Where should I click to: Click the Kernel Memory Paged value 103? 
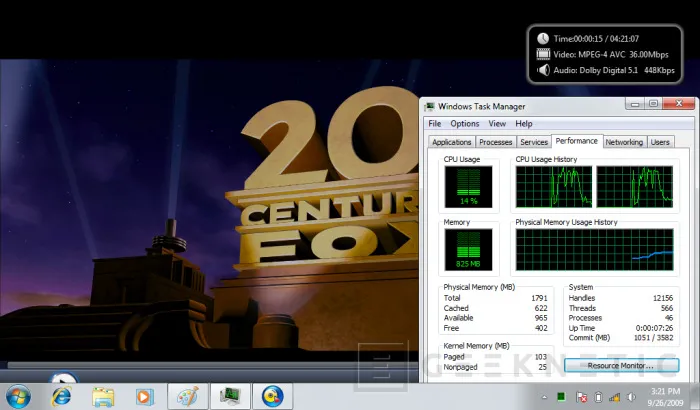point(541,357)
